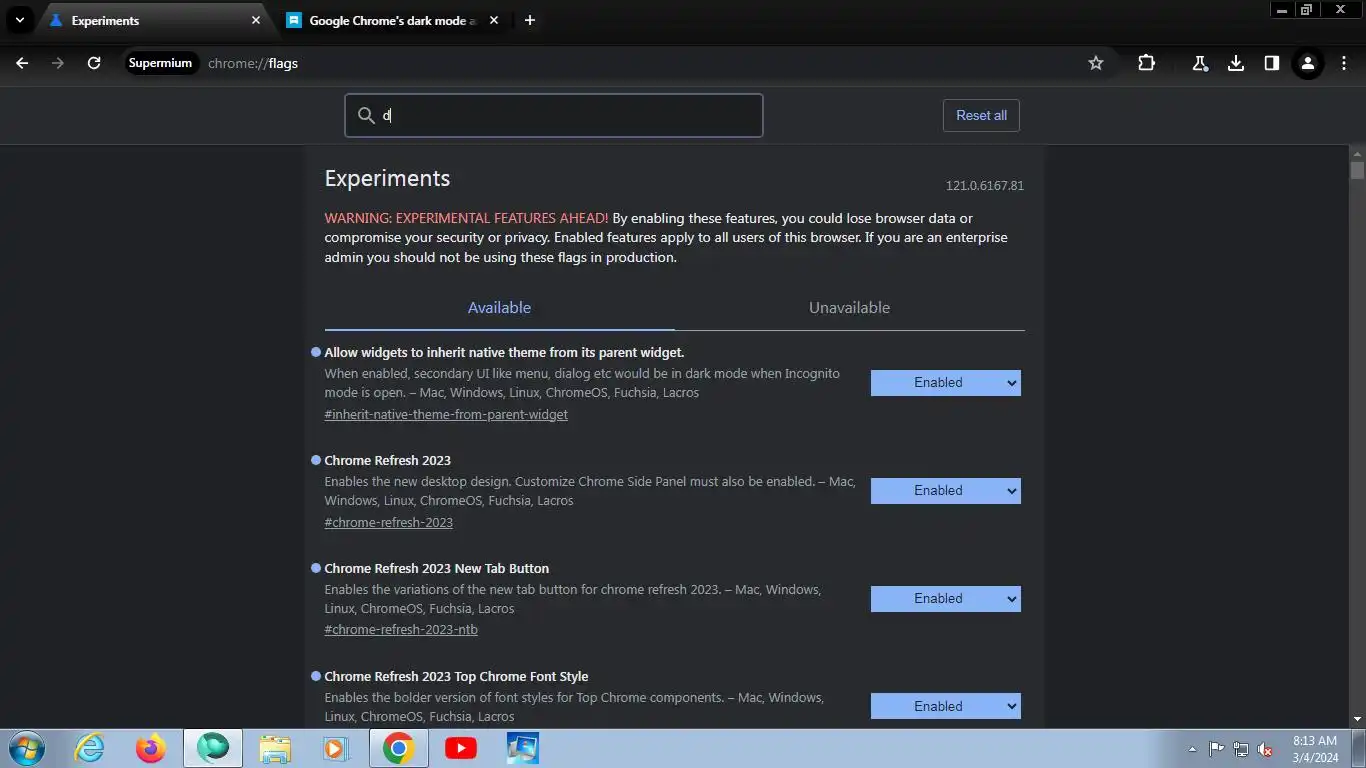Open YouTube icon in taskbar

[x=461, y=748]
